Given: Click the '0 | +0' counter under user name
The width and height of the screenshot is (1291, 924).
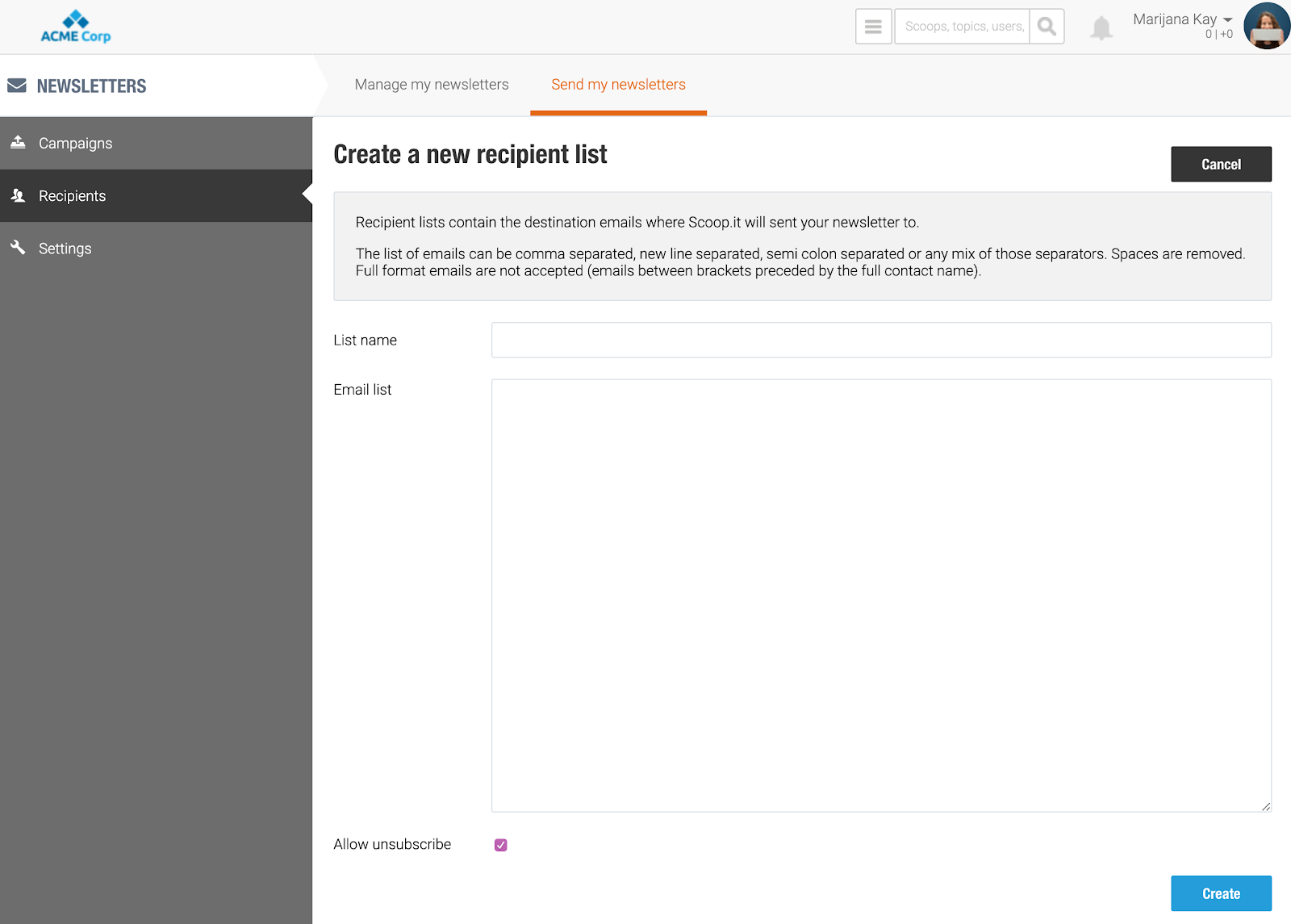Looking at the screenshot, I should pyautogui.click(x=1218, y=34).
